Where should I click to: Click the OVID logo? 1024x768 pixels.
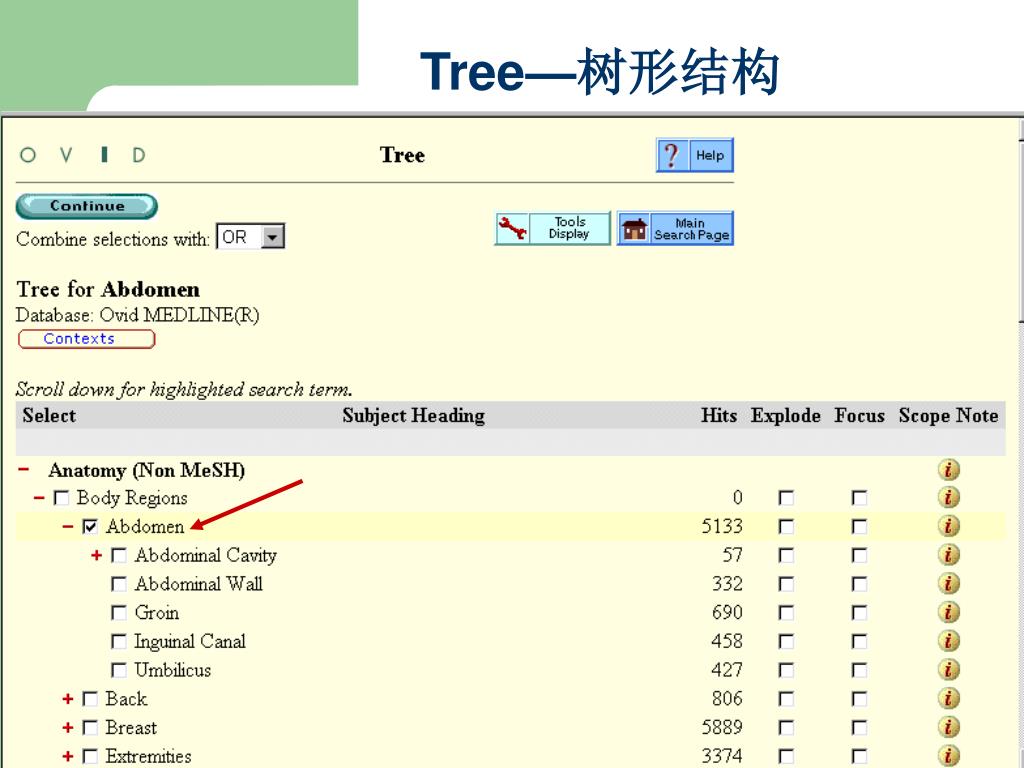pos(82,155)
